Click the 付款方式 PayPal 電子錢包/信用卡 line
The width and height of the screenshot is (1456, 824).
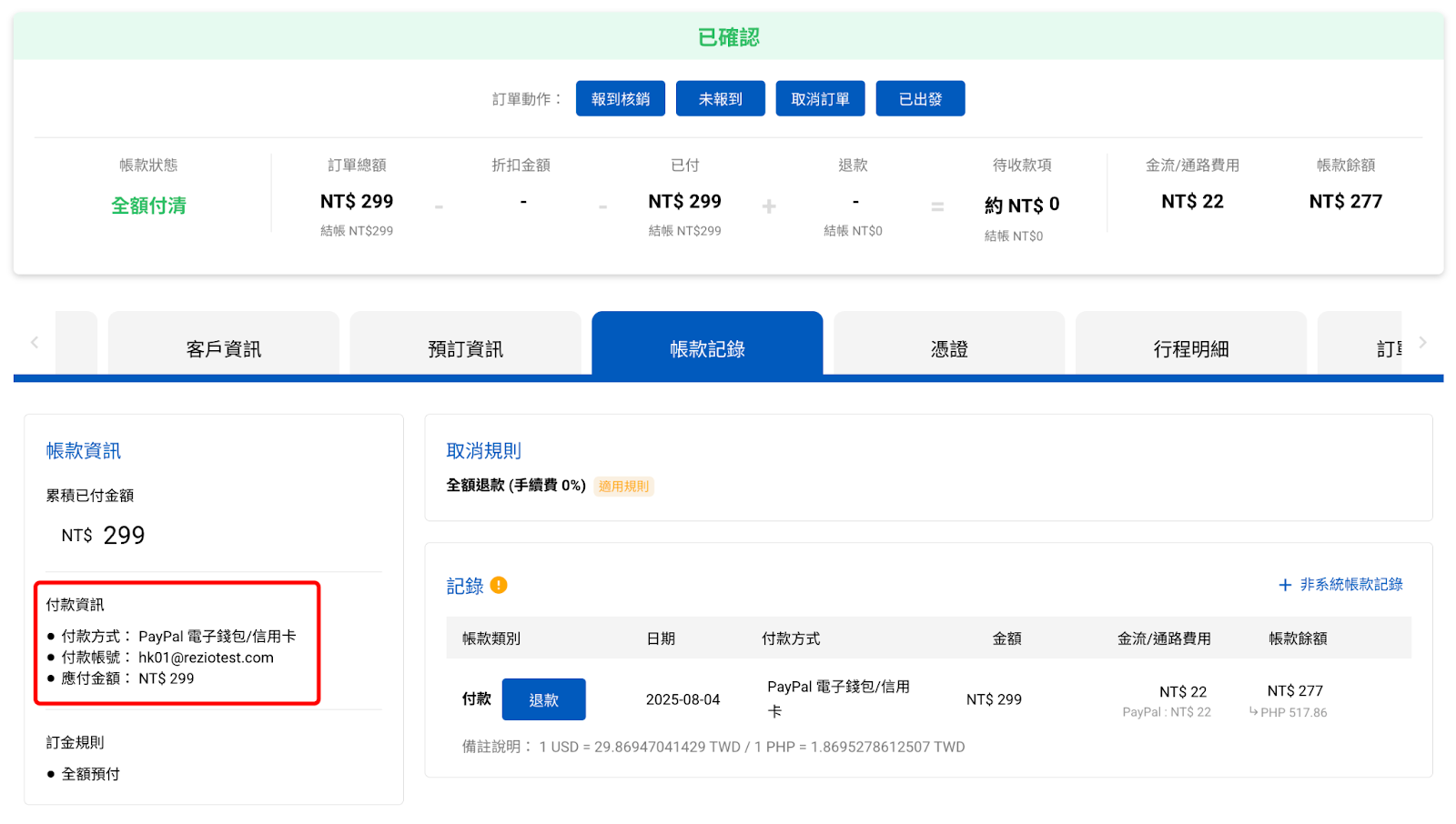(178, 637)
